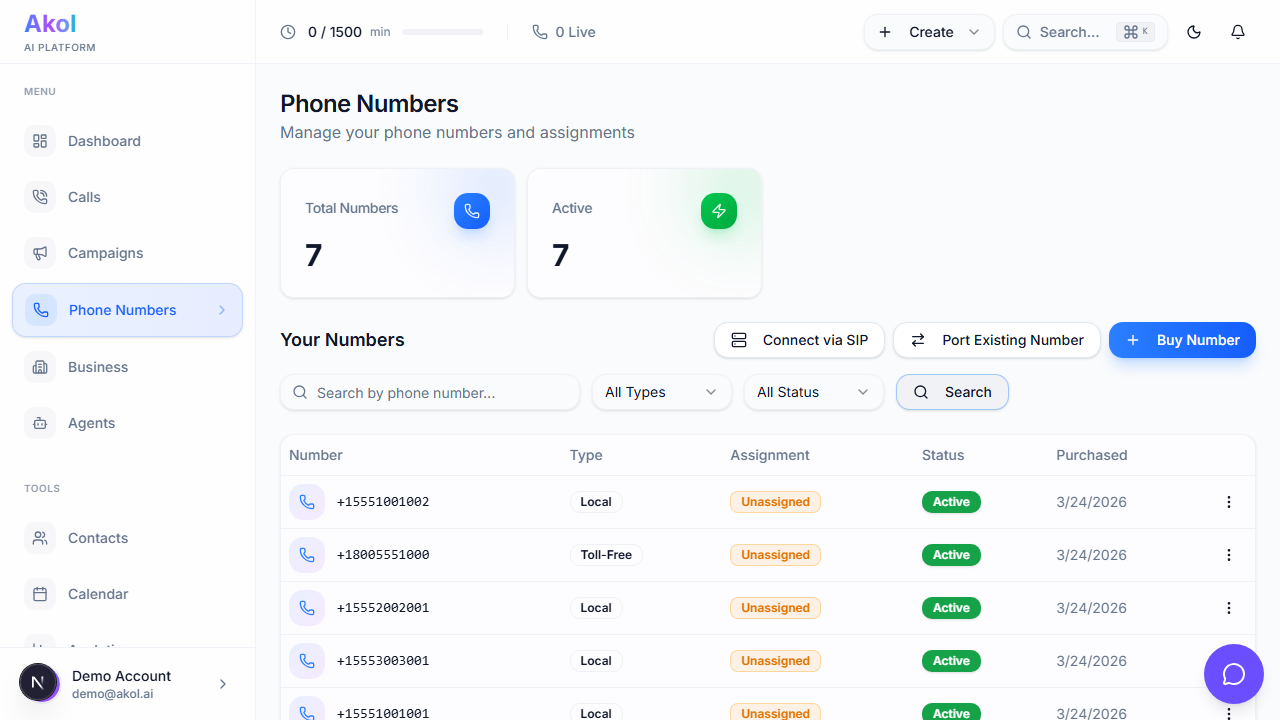Open the chat support bubble
Screen dimensions: 1280x720
[x=1233, y=674]
